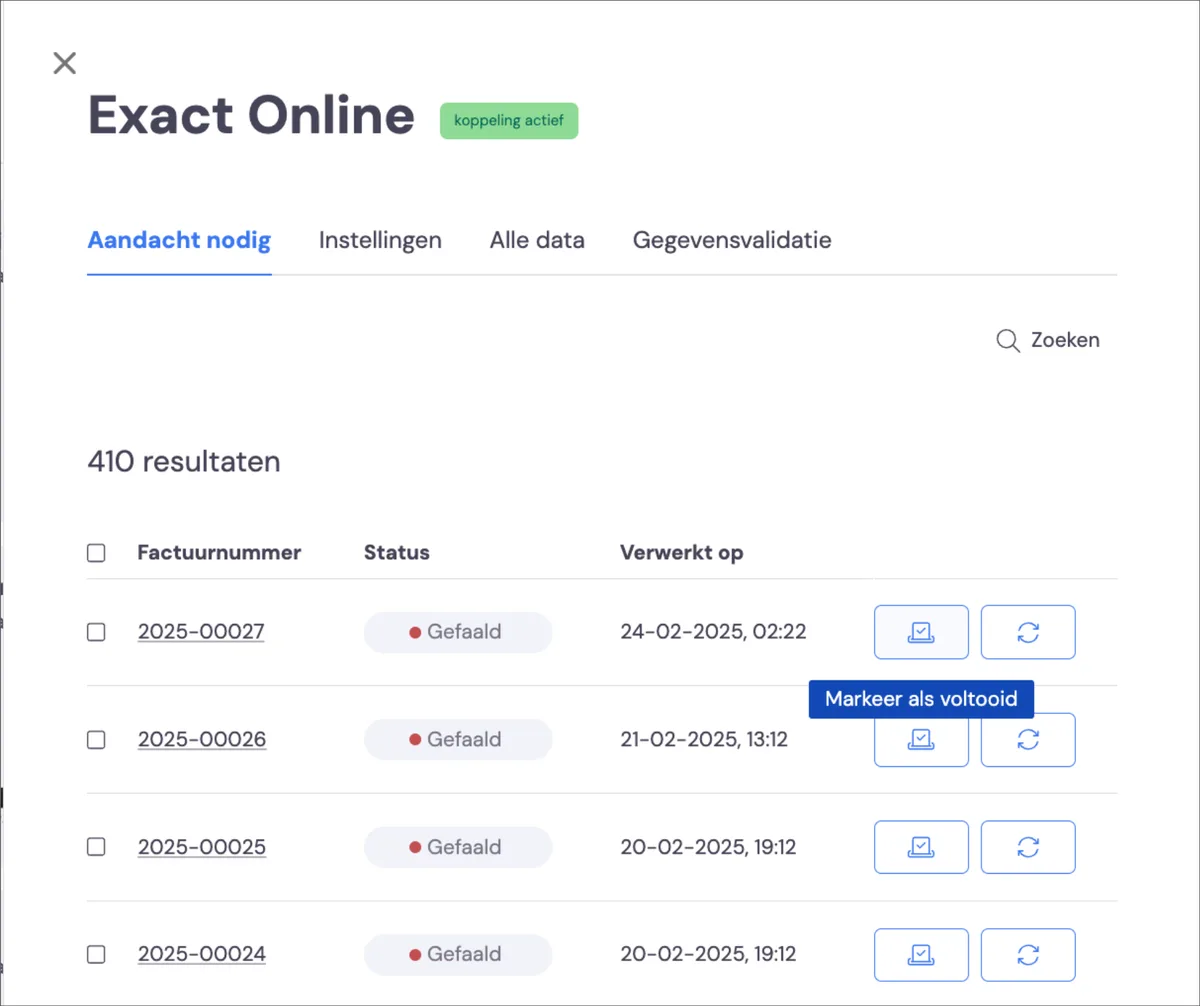Viewport: 1200px width, 1006px height.
Task: Click the Status column header
Action: coord(397,553)
